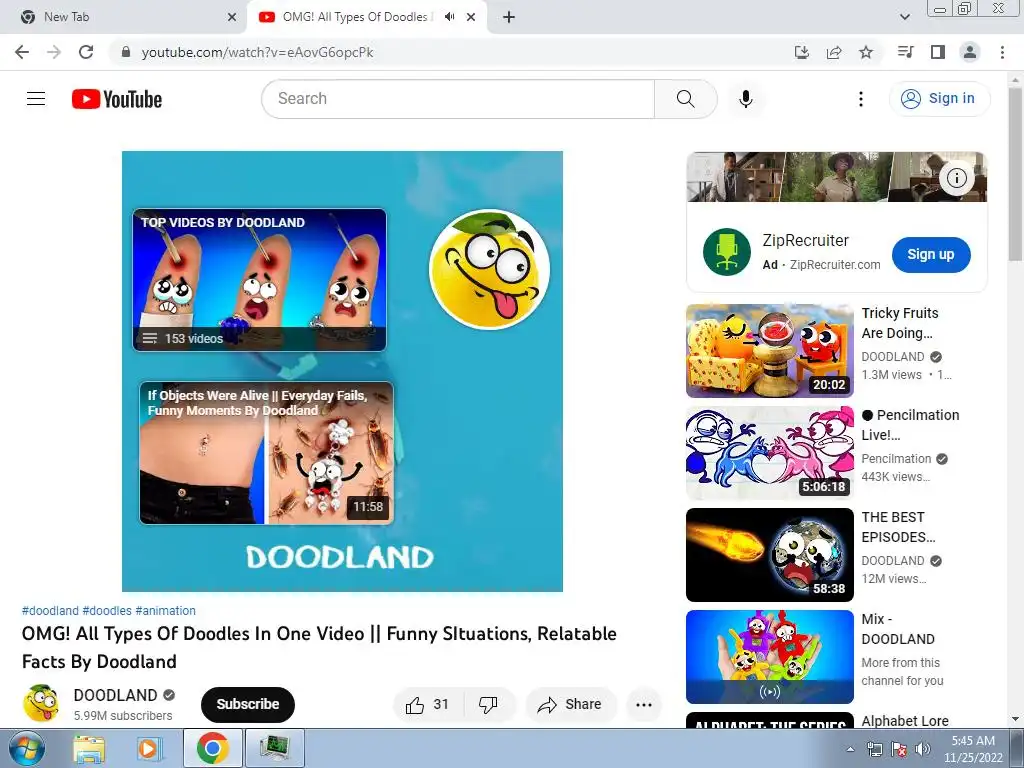Image resolution: width=1024 pixels, height=768 pixels.
Task: Open the ad info icon
Action: point(957,178)
